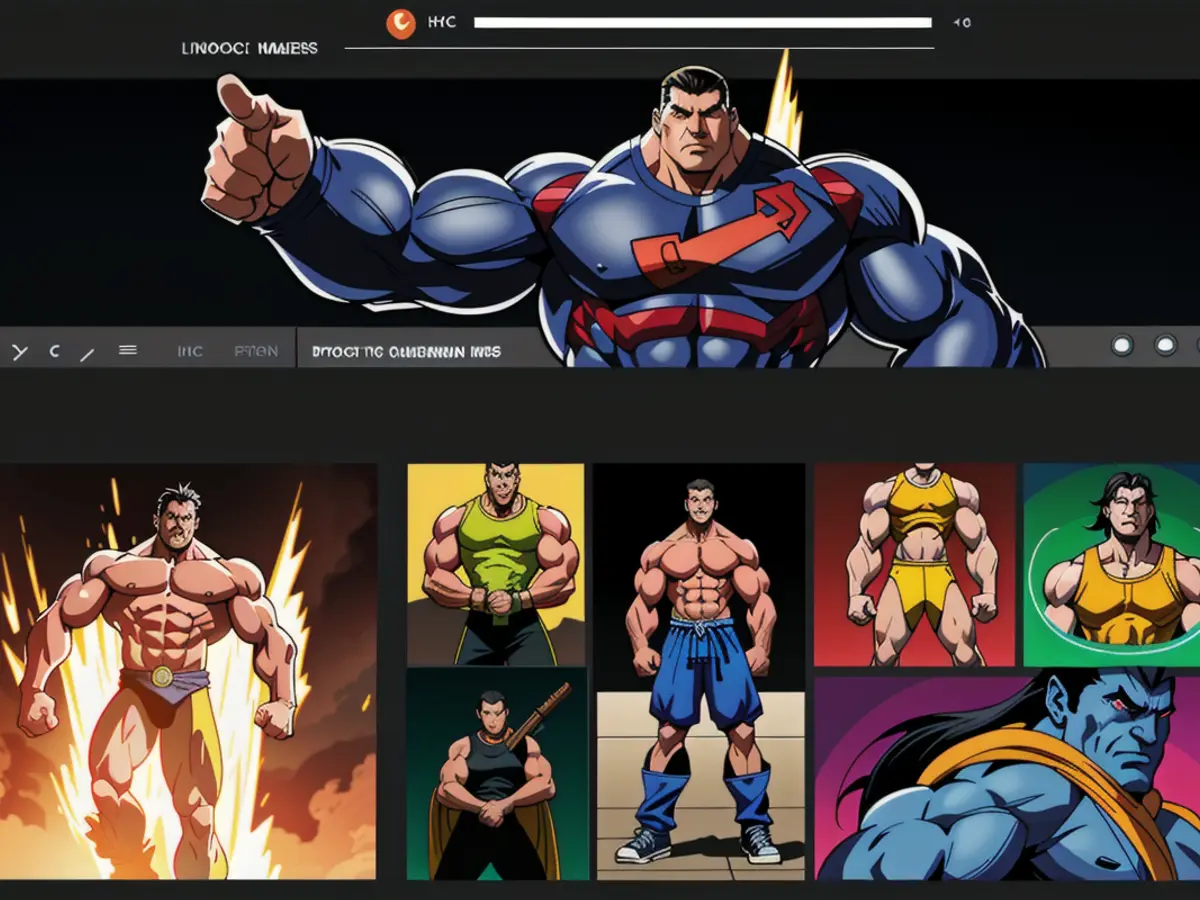
Task: Open the blue pants shirtless fighter thumbnail
Action: (x=699, y=671)
